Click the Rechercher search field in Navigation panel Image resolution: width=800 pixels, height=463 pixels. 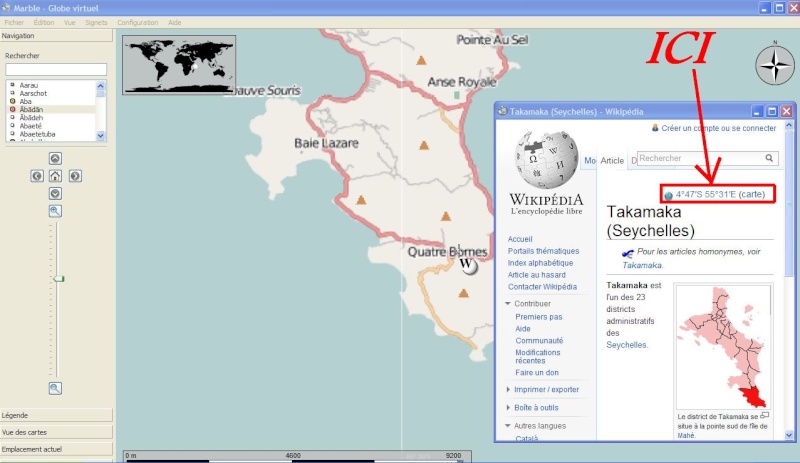click(56, 69)
